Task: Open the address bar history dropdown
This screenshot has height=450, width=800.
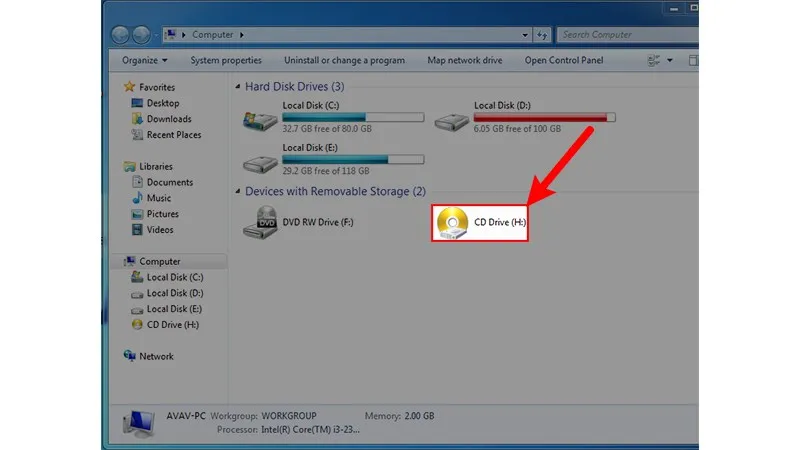Action: point(524,35)
